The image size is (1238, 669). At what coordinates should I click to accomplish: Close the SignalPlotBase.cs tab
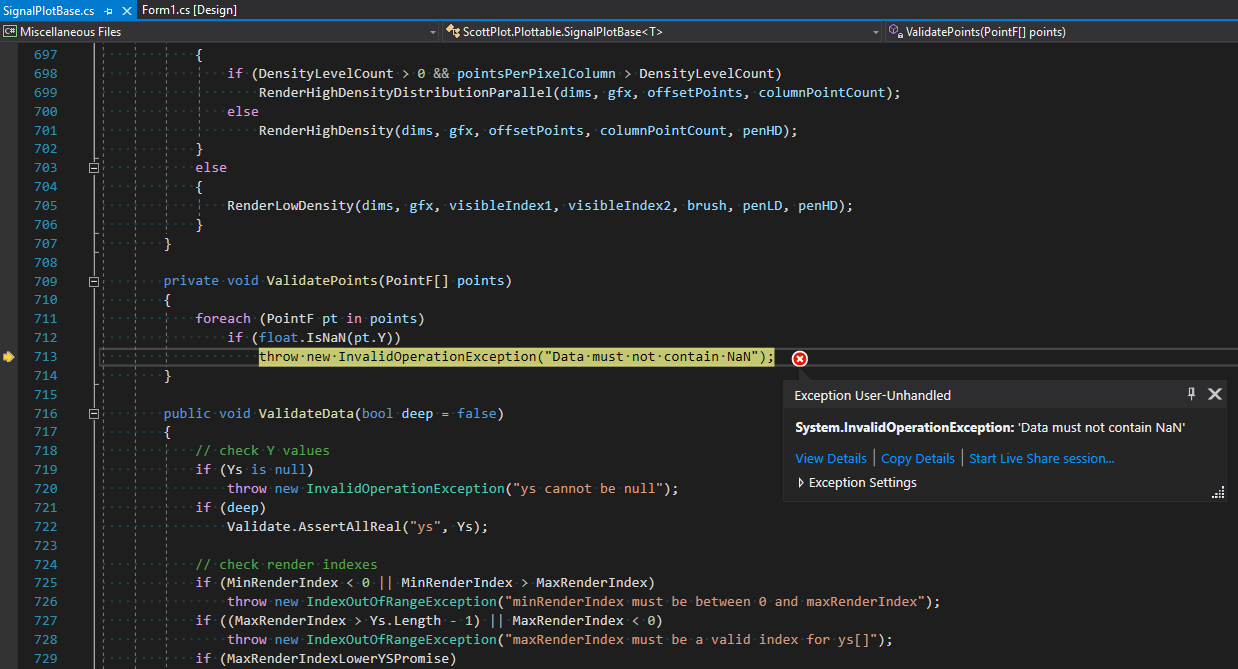(126, 10)
